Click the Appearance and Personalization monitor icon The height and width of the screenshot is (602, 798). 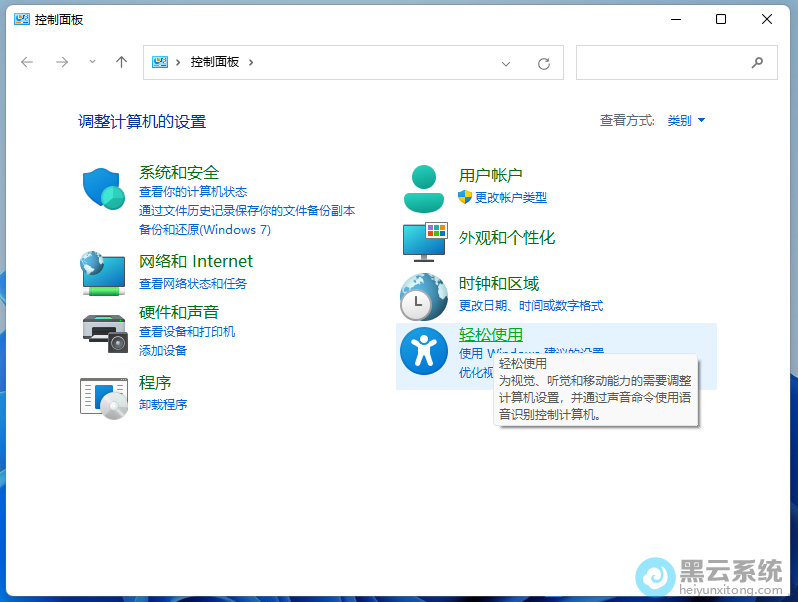(x=423, y=241)
